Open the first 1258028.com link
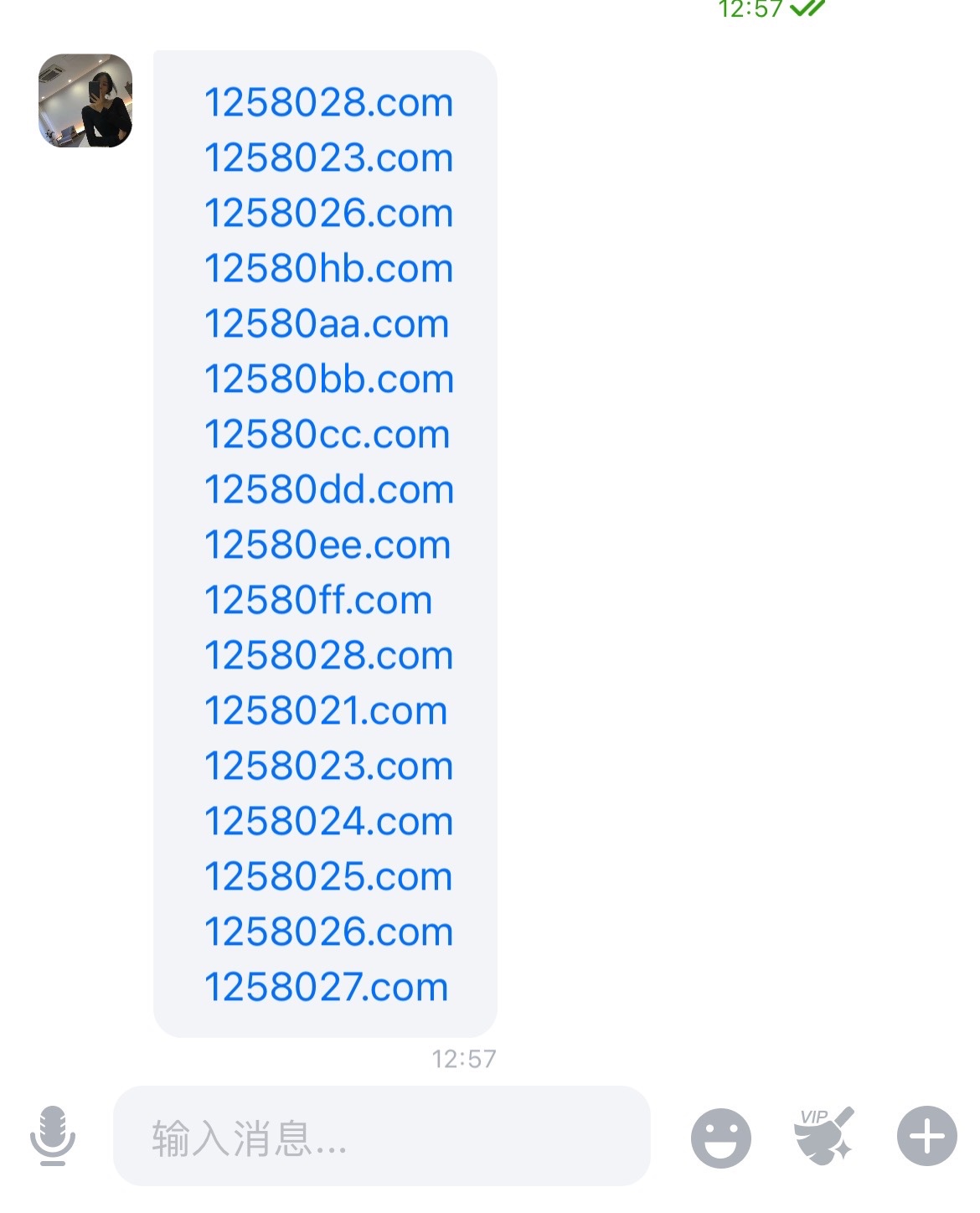The width and height of the screenshot is (980, 1213). coord(328,103)
